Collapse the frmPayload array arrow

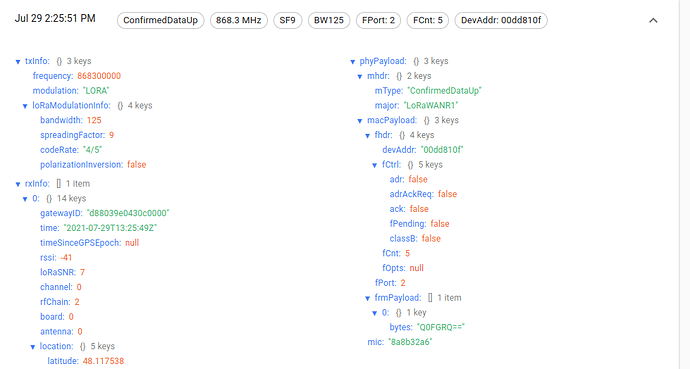pos(367,299)
